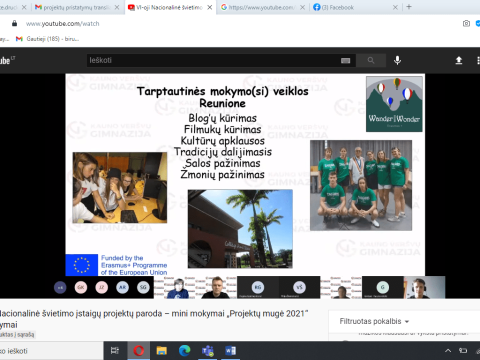
Task: Launch Microsoft Edge from the taskbar
Action: pos(184,351)
